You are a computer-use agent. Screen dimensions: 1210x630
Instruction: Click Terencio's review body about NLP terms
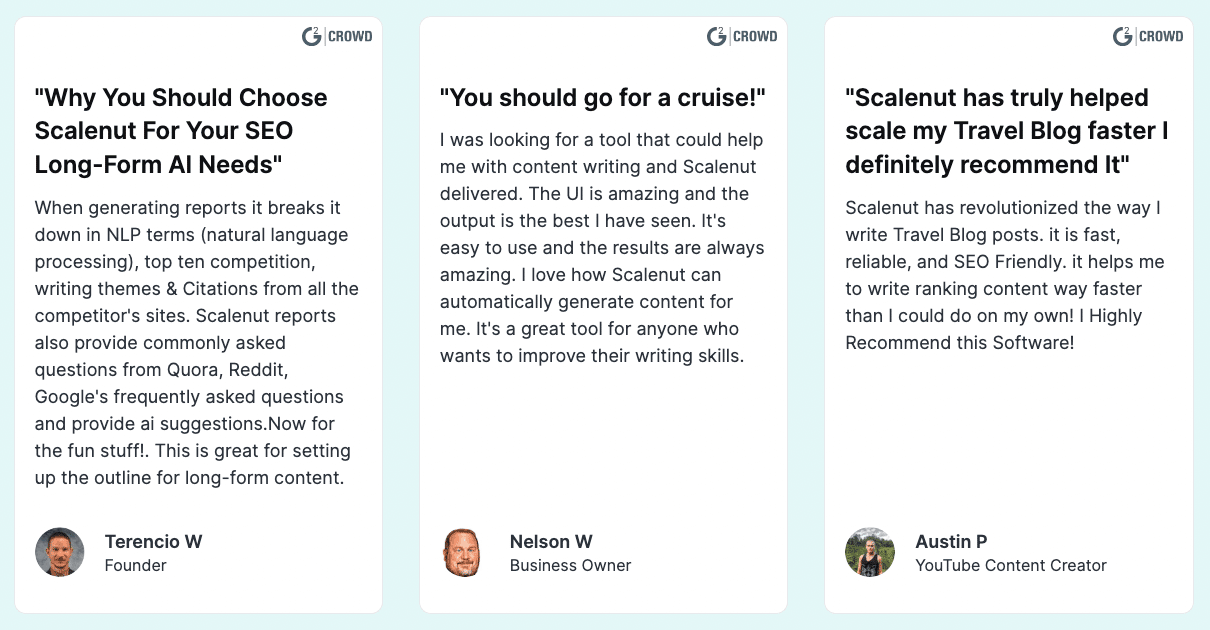click(x=197, y=343)
